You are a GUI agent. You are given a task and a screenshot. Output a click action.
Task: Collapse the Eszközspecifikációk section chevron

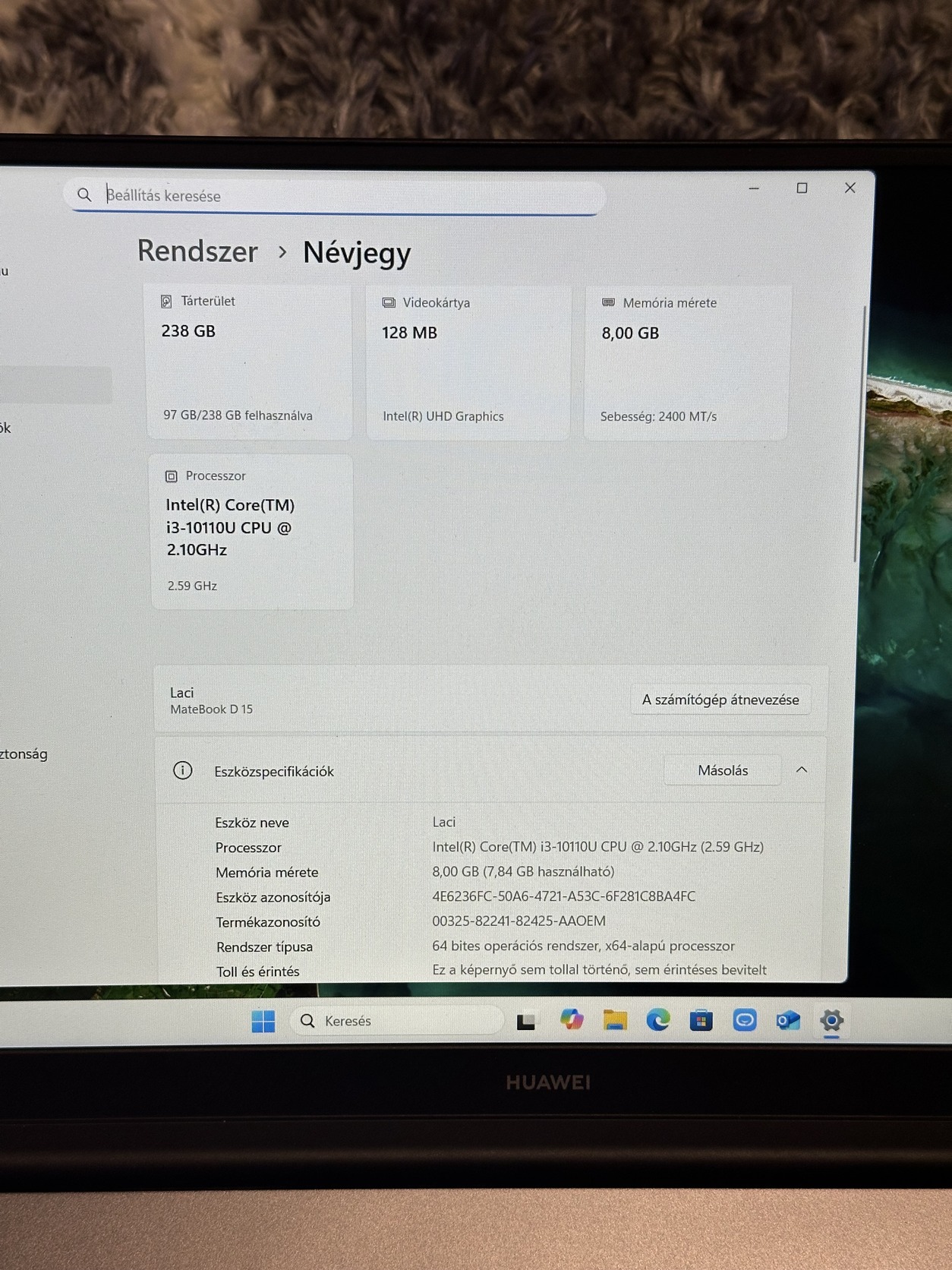click(802, 769)
